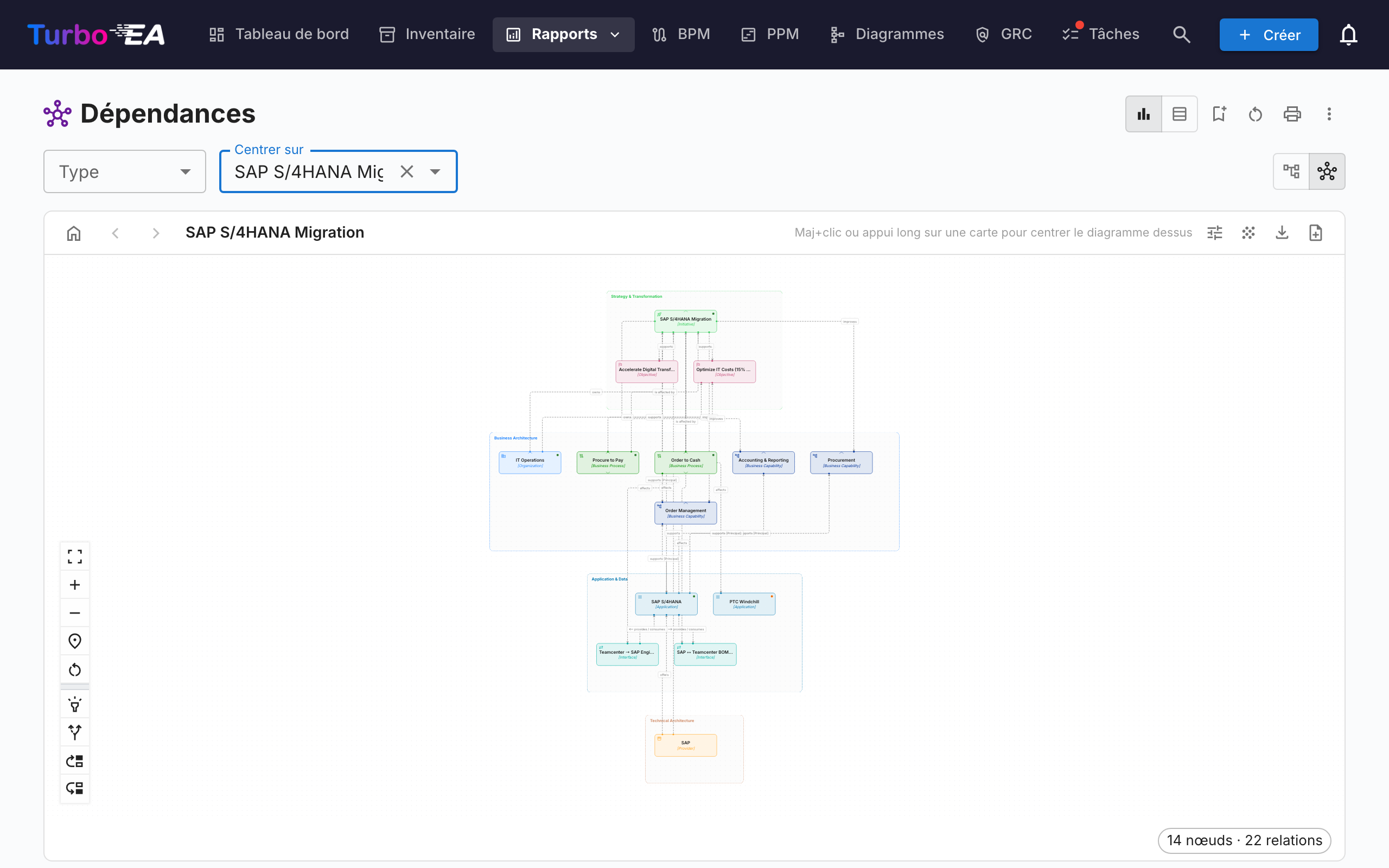1389x868 pixels.
Task: Click the undo-list arrow icon
Action: 75,788
